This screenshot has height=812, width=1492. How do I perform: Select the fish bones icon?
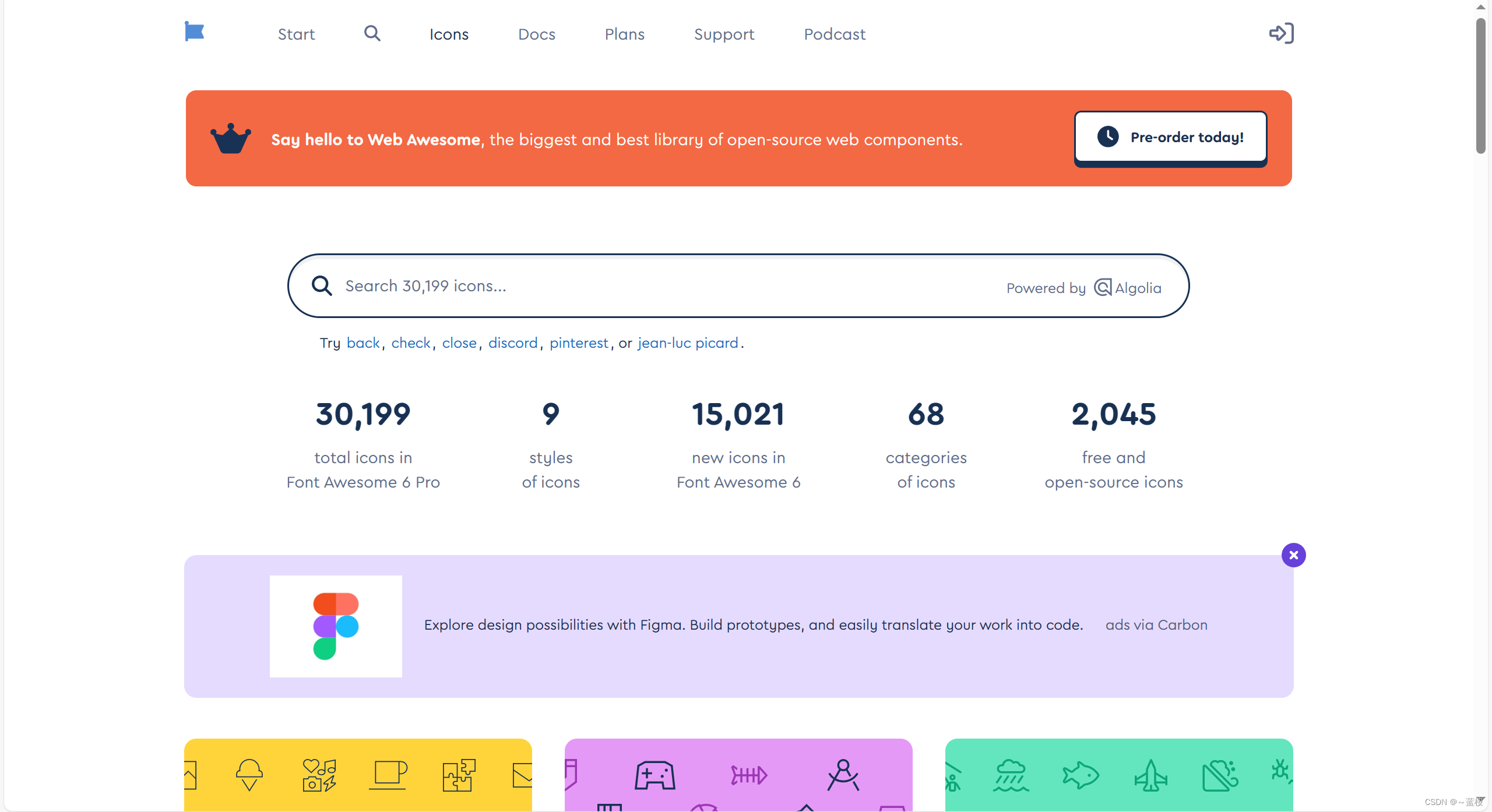click(749, 775)
